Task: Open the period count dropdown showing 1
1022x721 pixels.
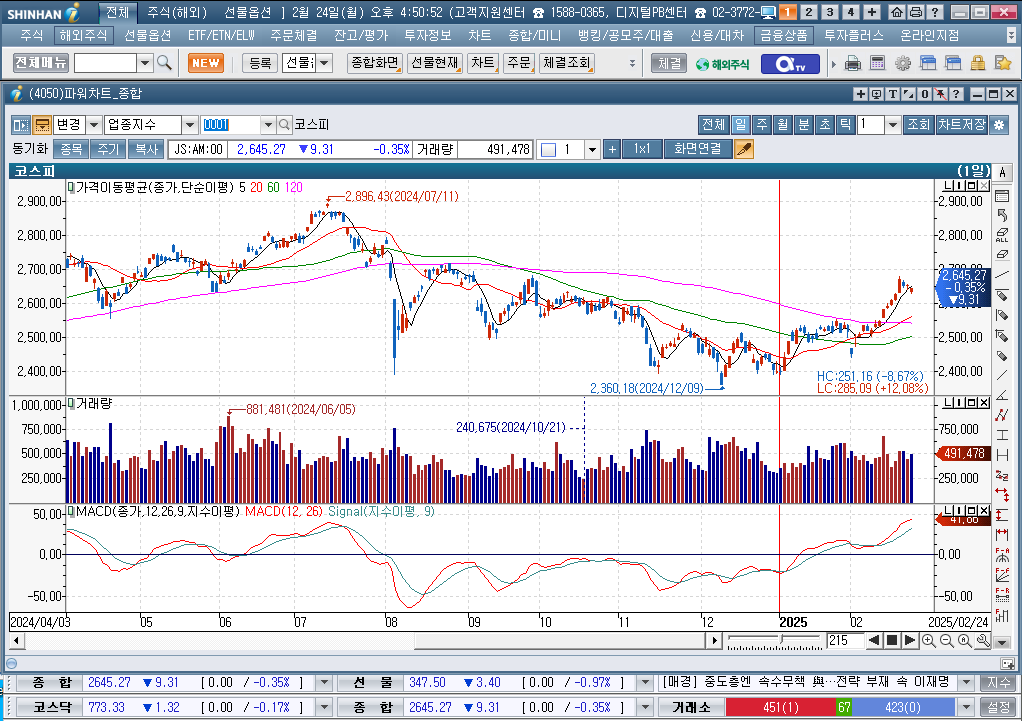Action: (x=893, y=125)
